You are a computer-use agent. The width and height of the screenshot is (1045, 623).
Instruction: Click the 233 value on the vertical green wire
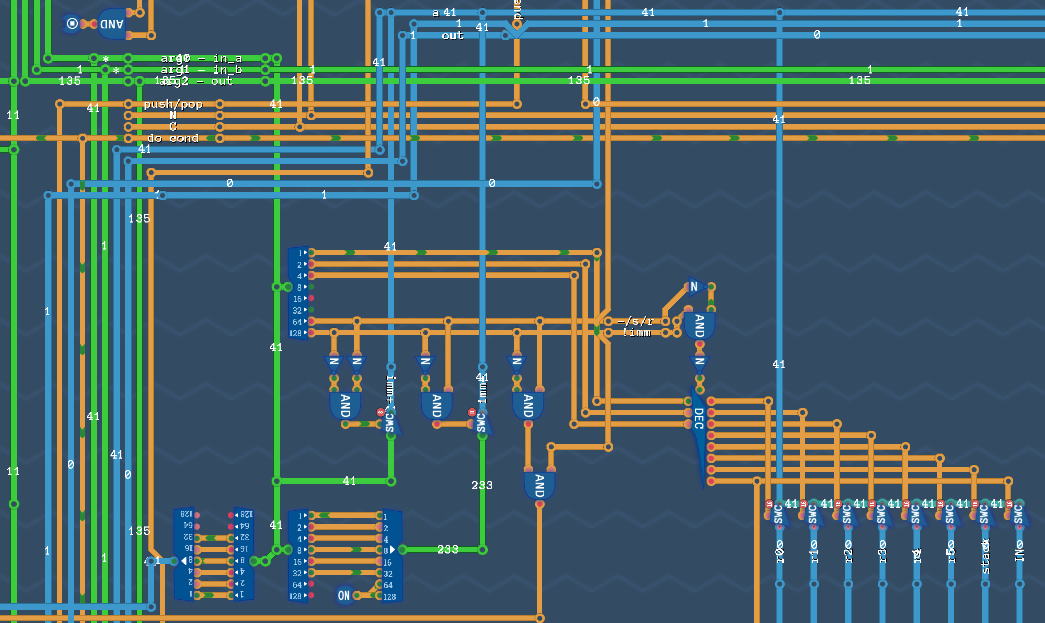pyautogui.click(x=482, y=485)
